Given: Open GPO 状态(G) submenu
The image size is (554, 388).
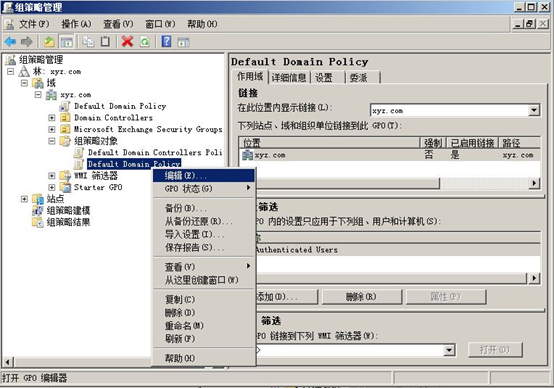Looking at the screenshot, I should point(204,188).
